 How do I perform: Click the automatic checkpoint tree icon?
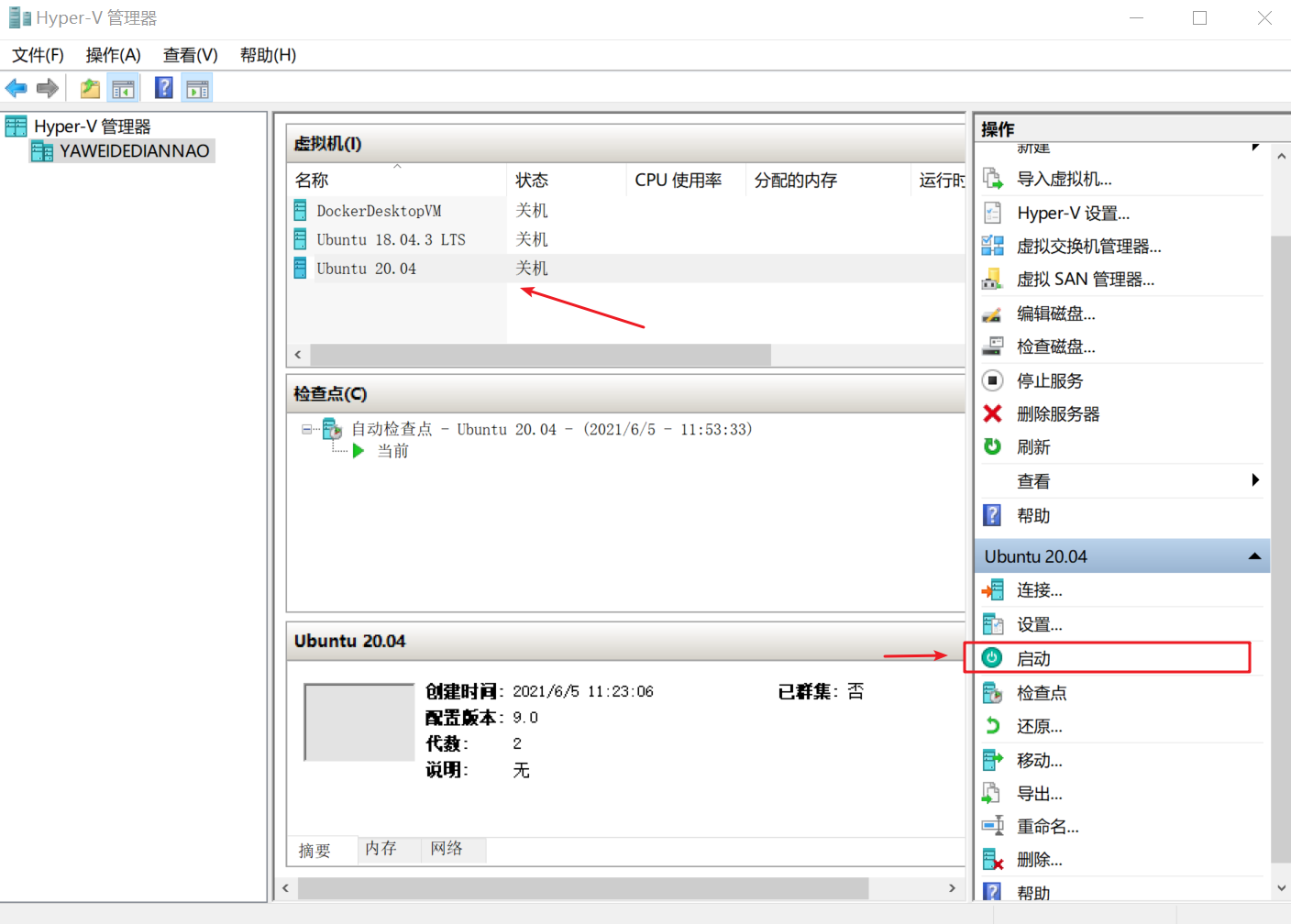click(332, 428)
